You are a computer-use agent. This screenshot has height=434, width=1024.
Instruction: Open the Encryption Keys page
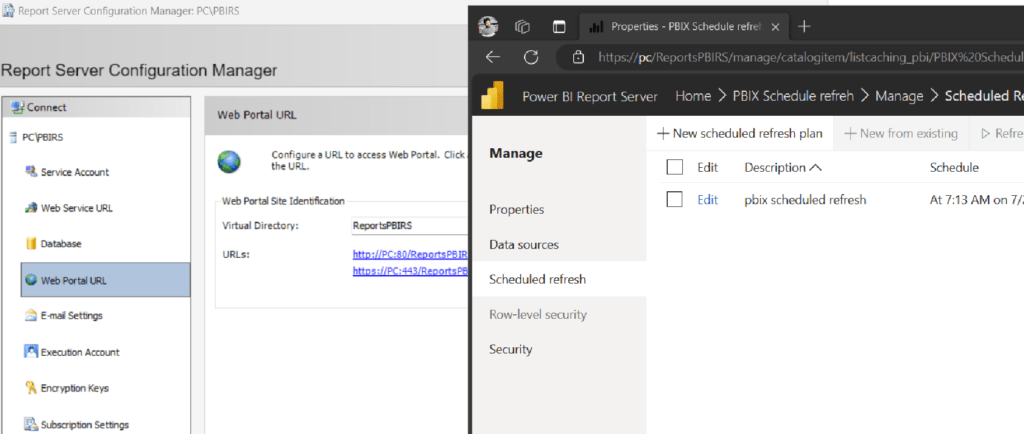pyautogui.click(x=74, y=388)
